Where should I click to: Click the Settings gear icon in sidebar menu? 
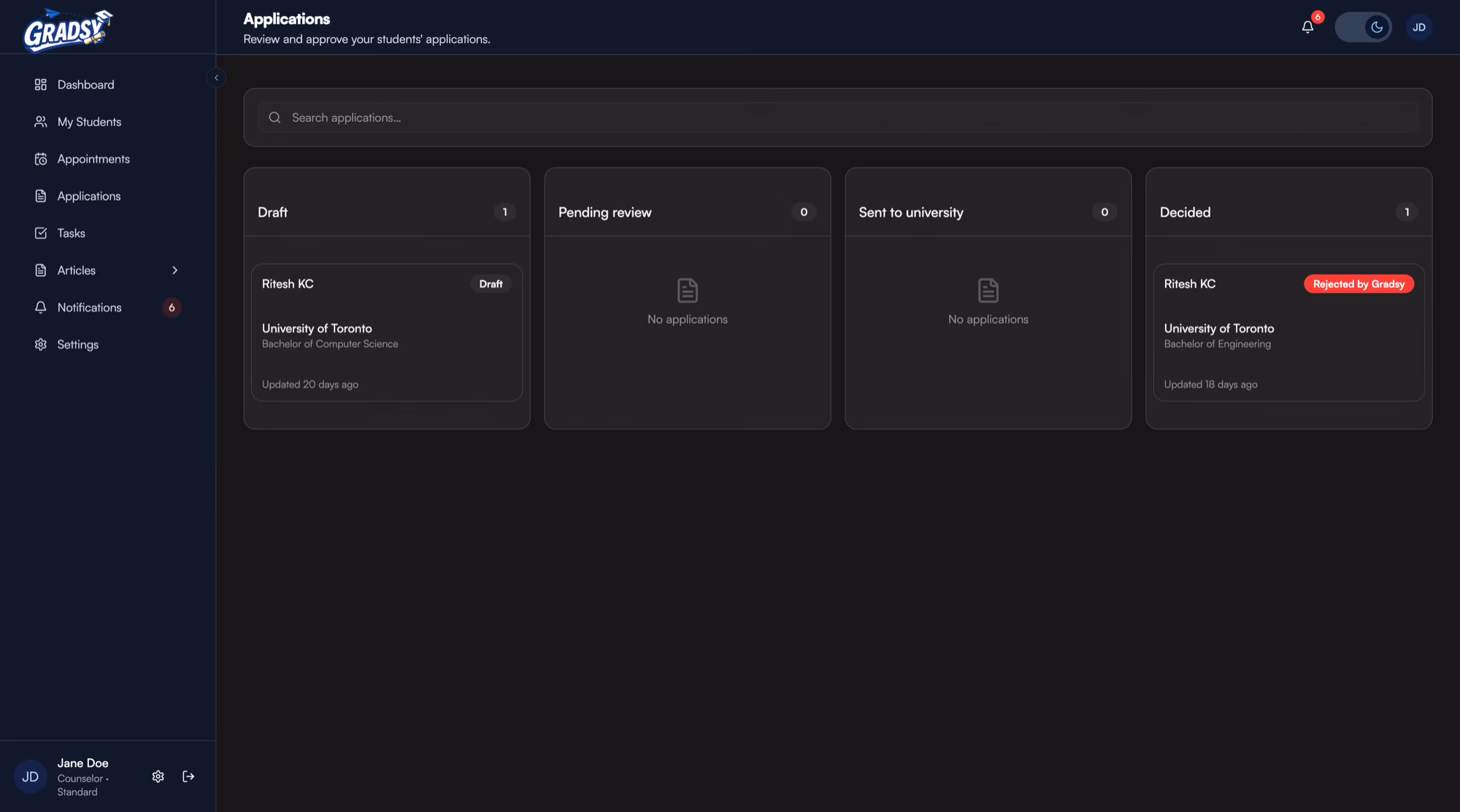coord(41,344)
